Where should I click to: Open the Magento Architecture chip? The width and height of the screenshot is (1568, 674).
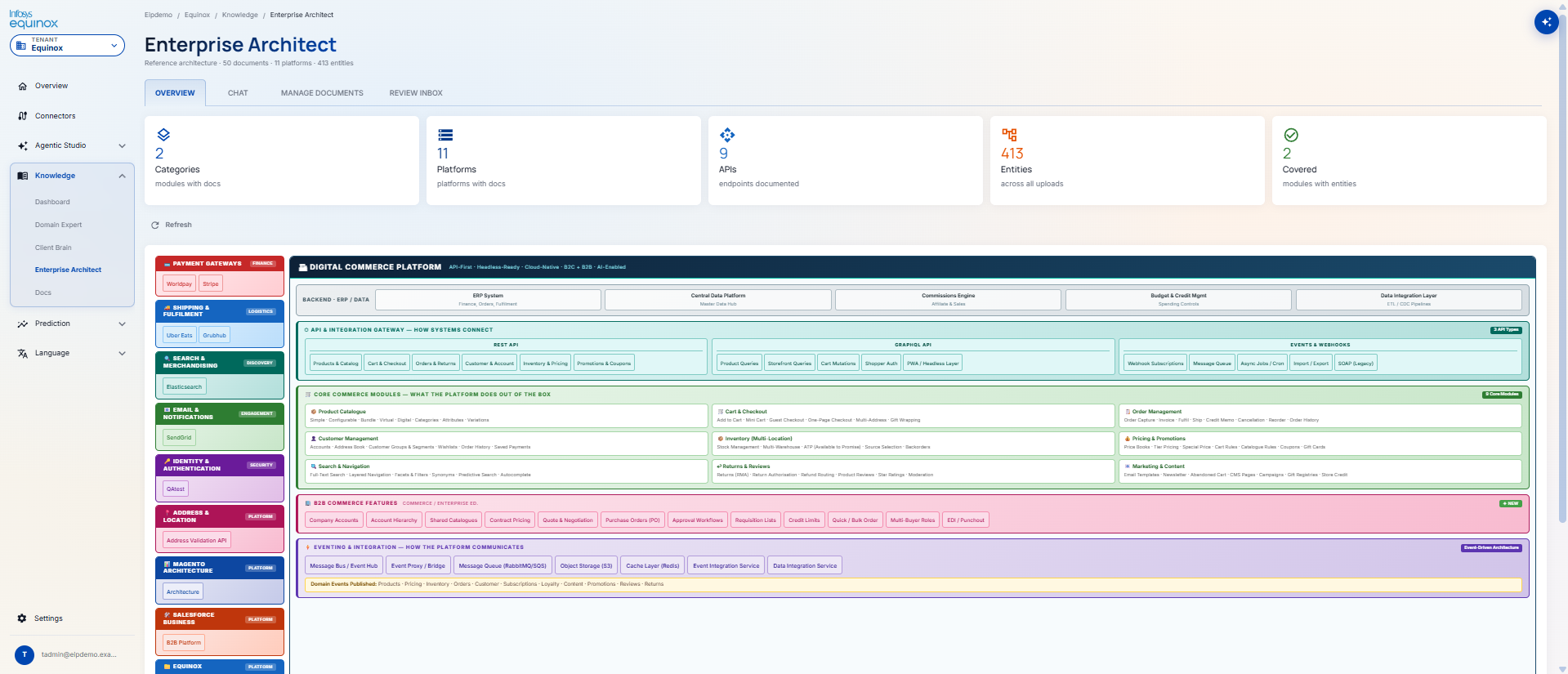click(x=183, y=591)
